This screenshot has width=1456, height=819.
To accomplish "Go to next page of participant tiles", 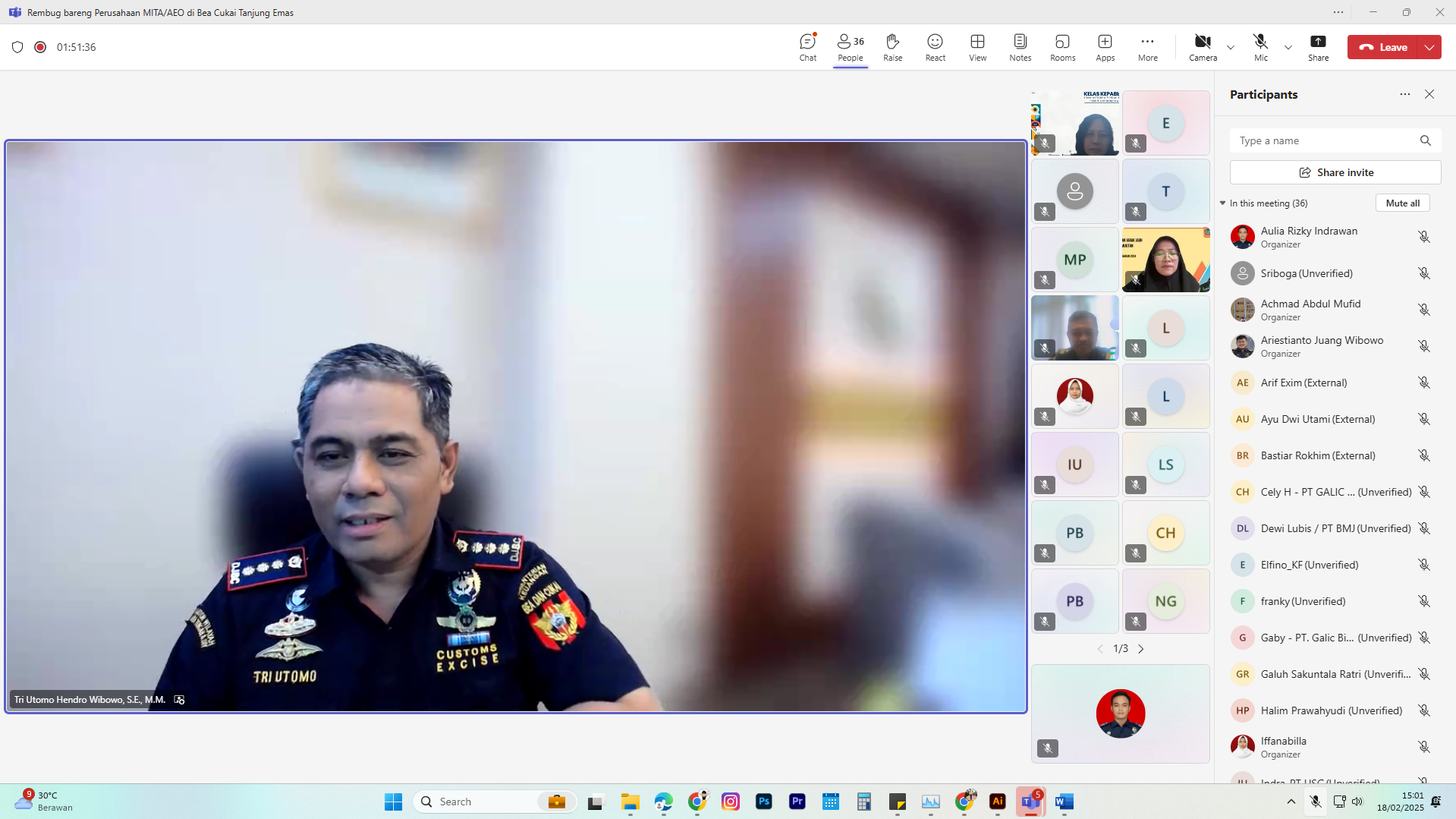I will 1140,649.
